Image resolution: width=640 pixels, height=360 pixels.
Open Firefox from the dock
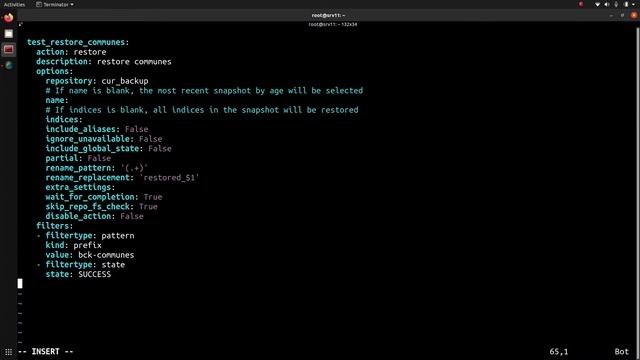(x=9, y=18)
